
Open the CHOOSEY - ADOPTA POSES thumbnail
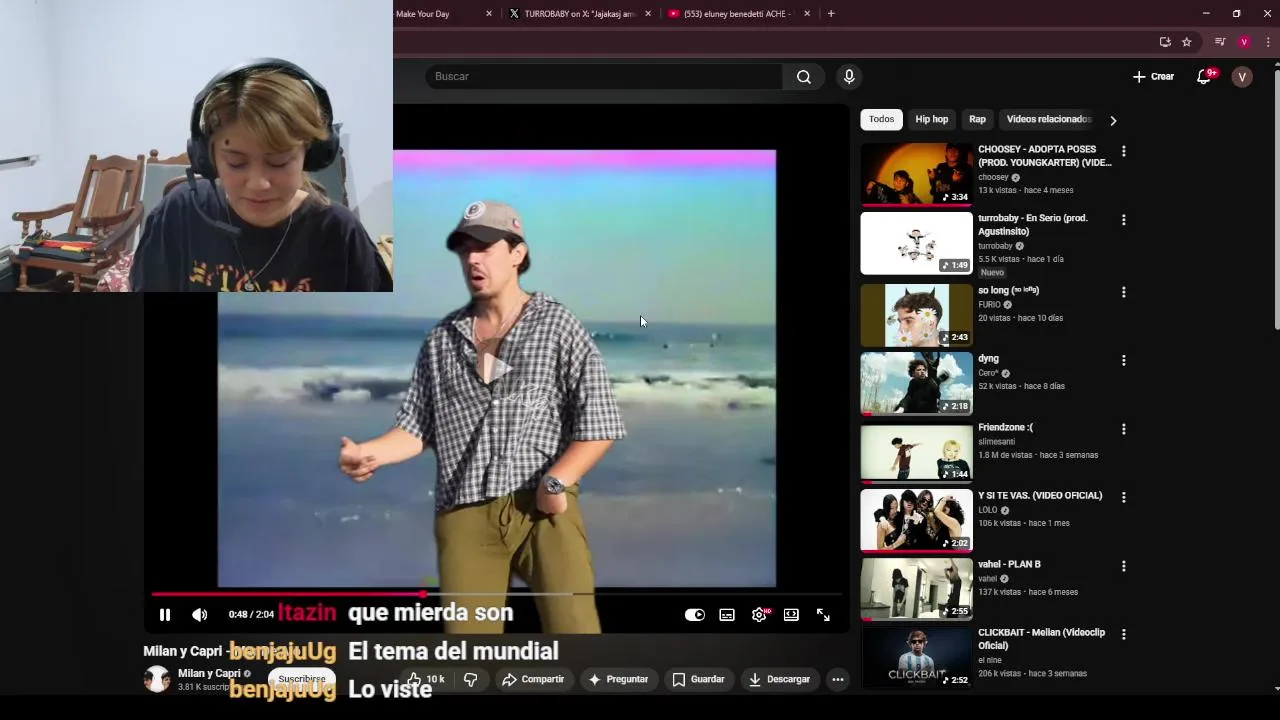916,174
